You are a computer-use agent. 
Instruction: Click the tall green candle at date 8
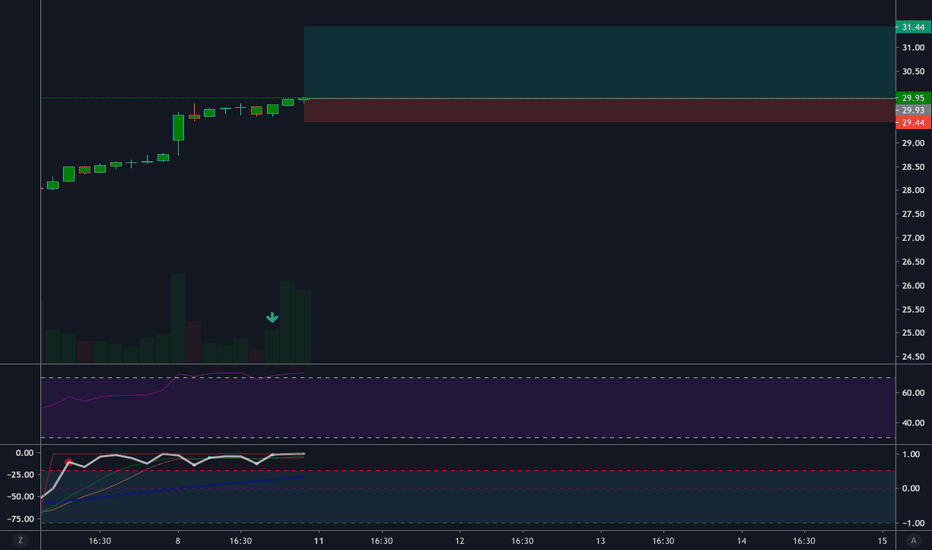pyautogui.click(x=178, y=127)
